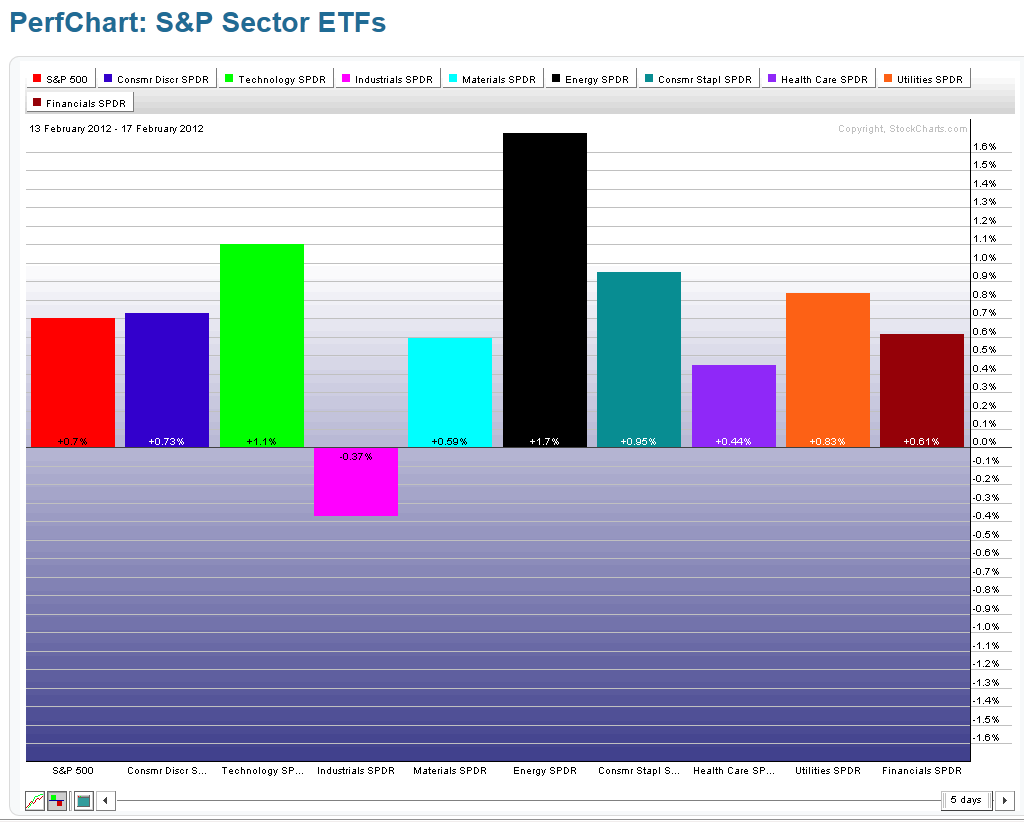Viewport: 1024px width, 822px height.
Task: Click the right arrow on date slider
Action: pos(1005,801)
